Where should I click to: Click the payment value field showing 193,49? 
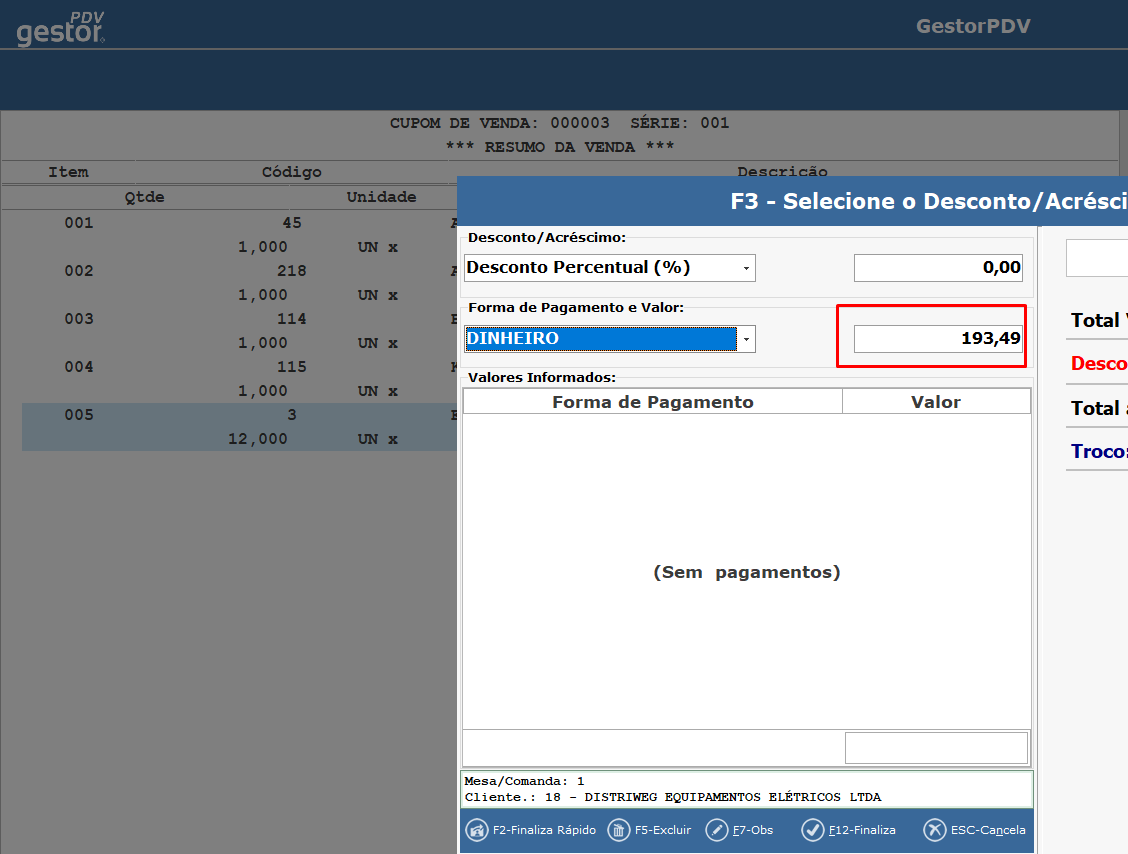tap(938, 339)
